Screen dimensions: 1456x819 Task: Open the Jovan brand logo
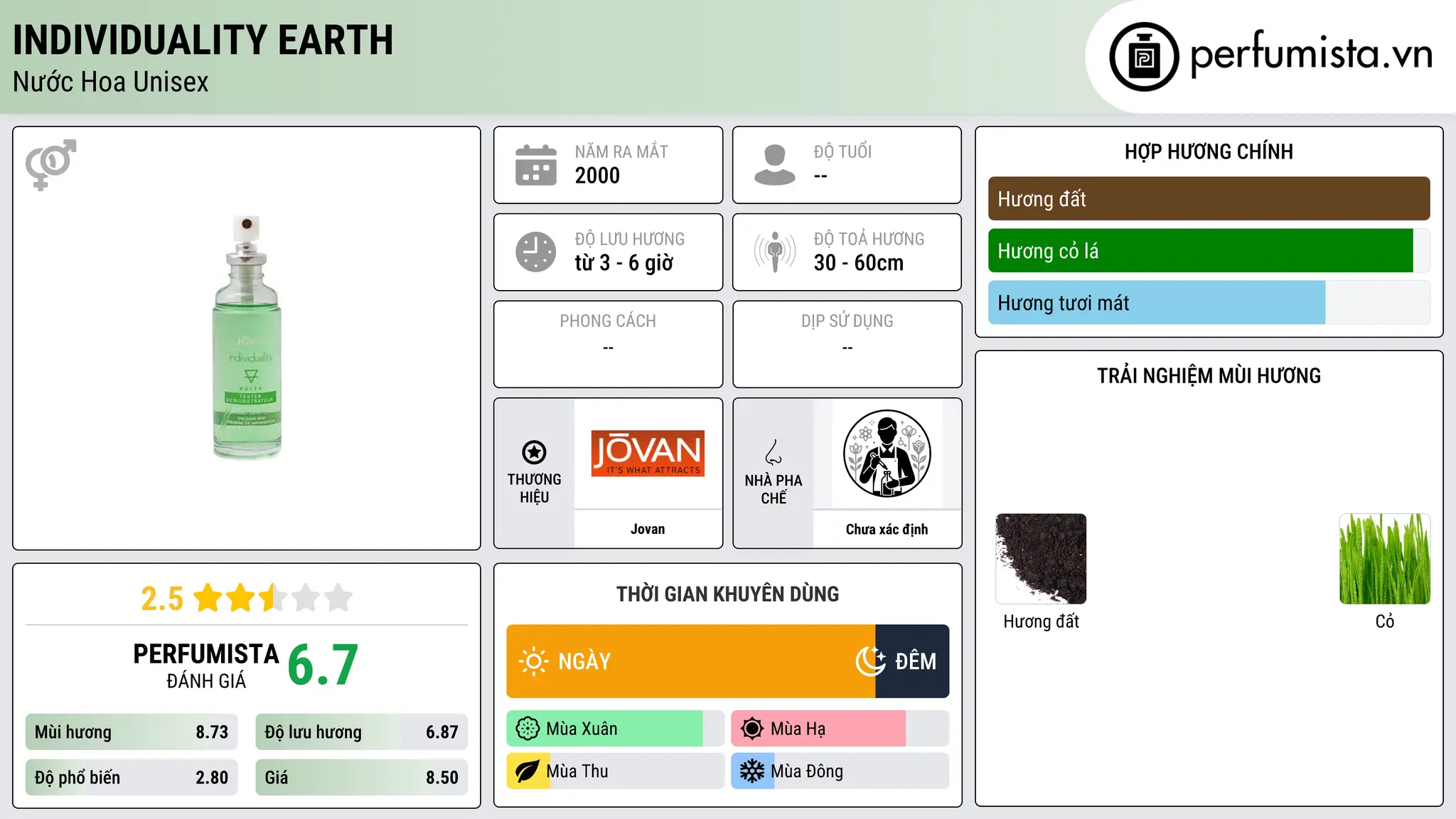coord(648,453)
